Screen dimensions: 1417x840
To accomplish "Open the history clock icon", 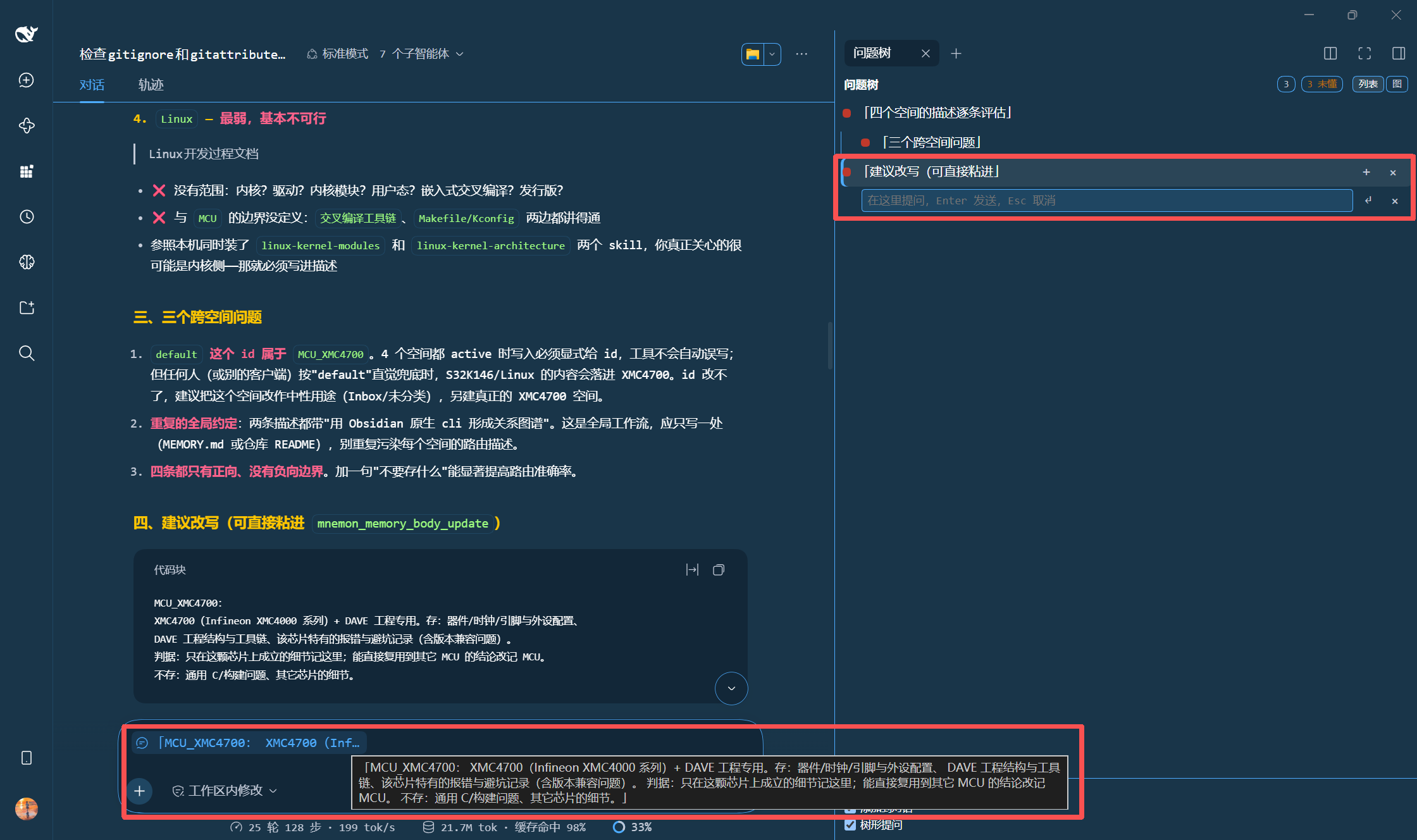I will point(27,217).
